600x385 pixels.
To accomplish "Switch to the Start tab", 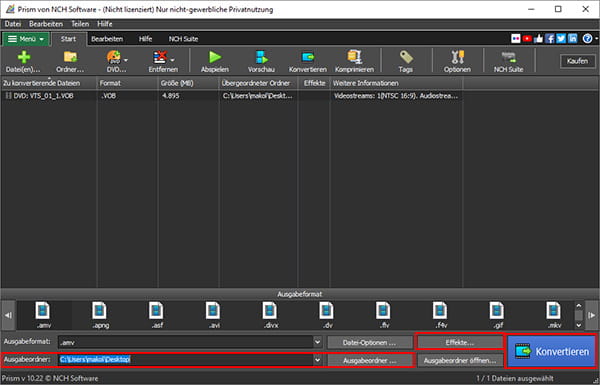I will 68,39.
